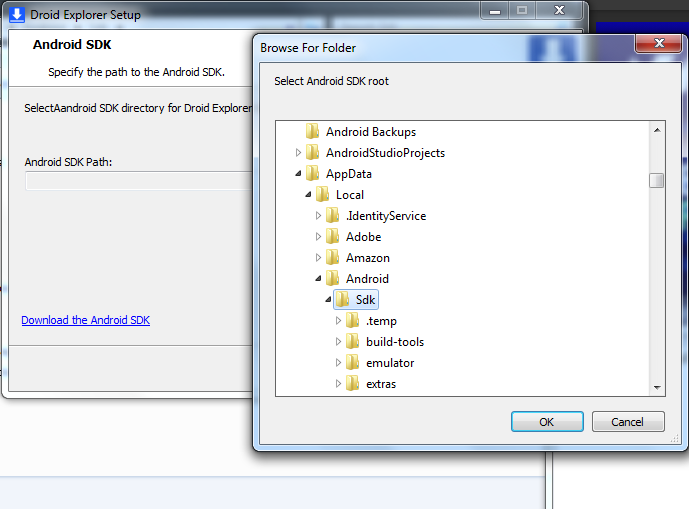Click the .temp folder icon

click(353, 320)
